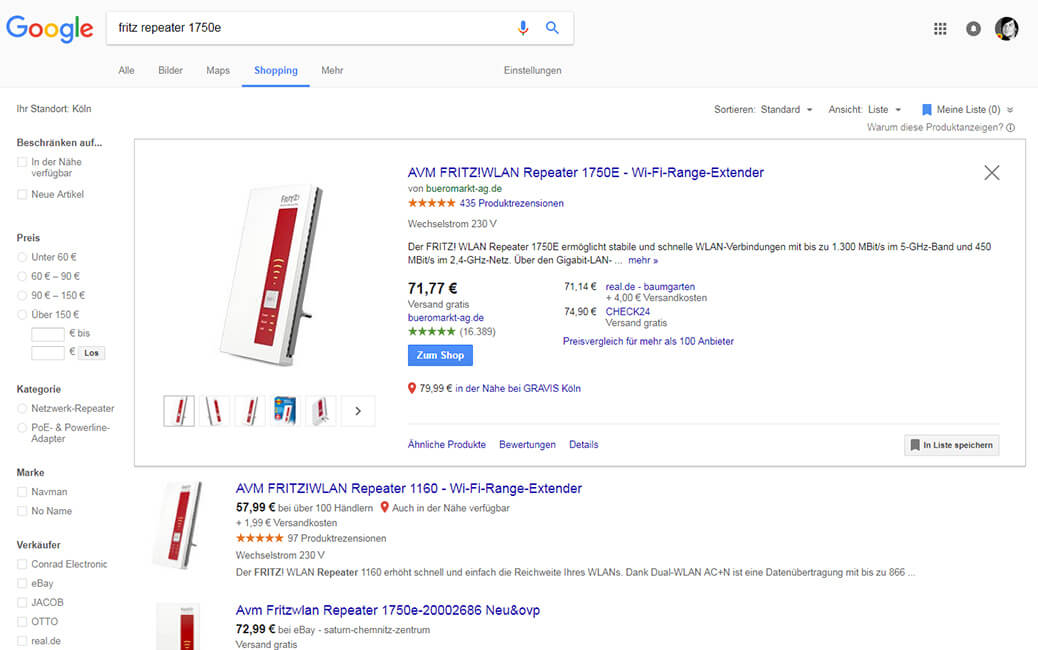Open Bewertungen link

coord(528,445)
